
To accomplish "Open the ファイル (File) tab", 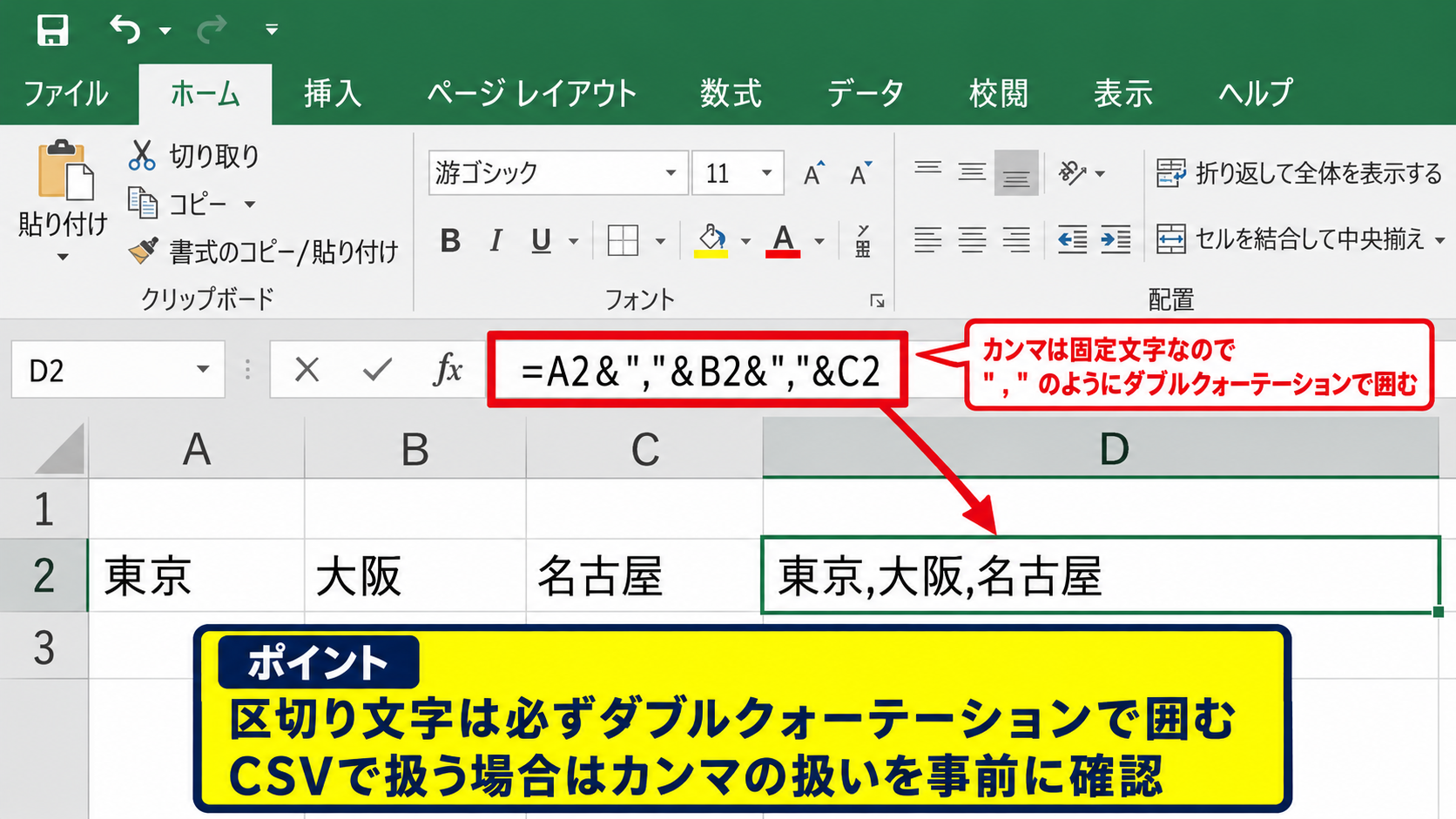I will tap(66, 94).
